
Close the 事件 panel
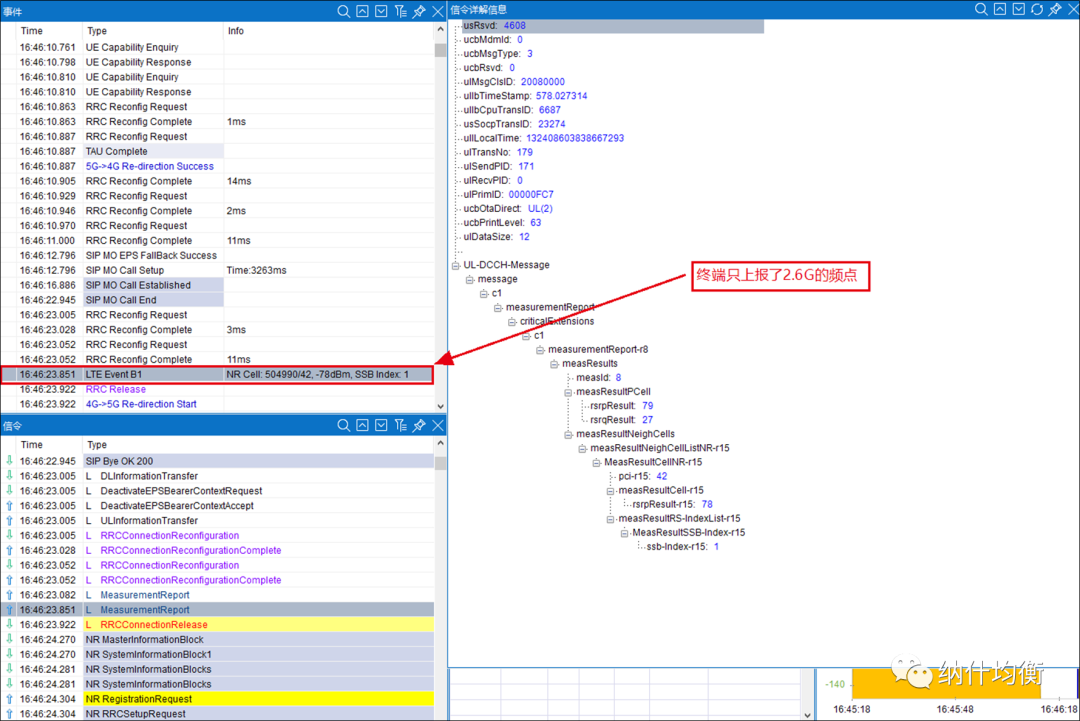tap(438, 12)
